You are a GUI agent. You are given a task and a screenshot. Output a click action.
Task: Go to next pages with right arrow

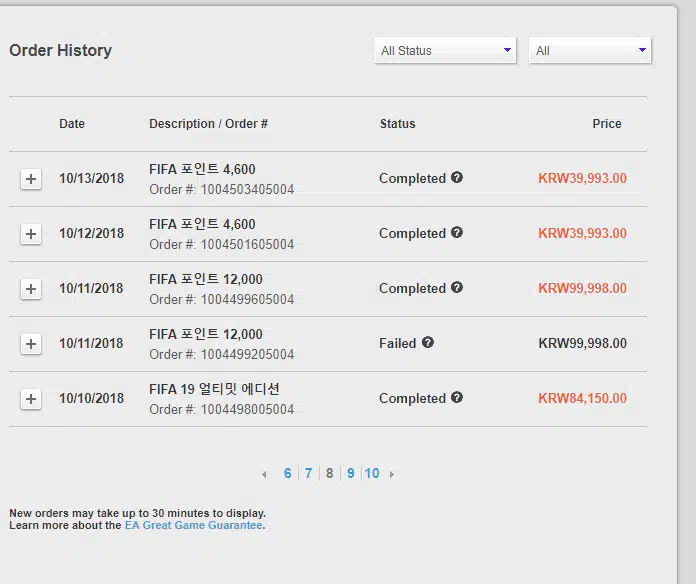coord(392,474)
